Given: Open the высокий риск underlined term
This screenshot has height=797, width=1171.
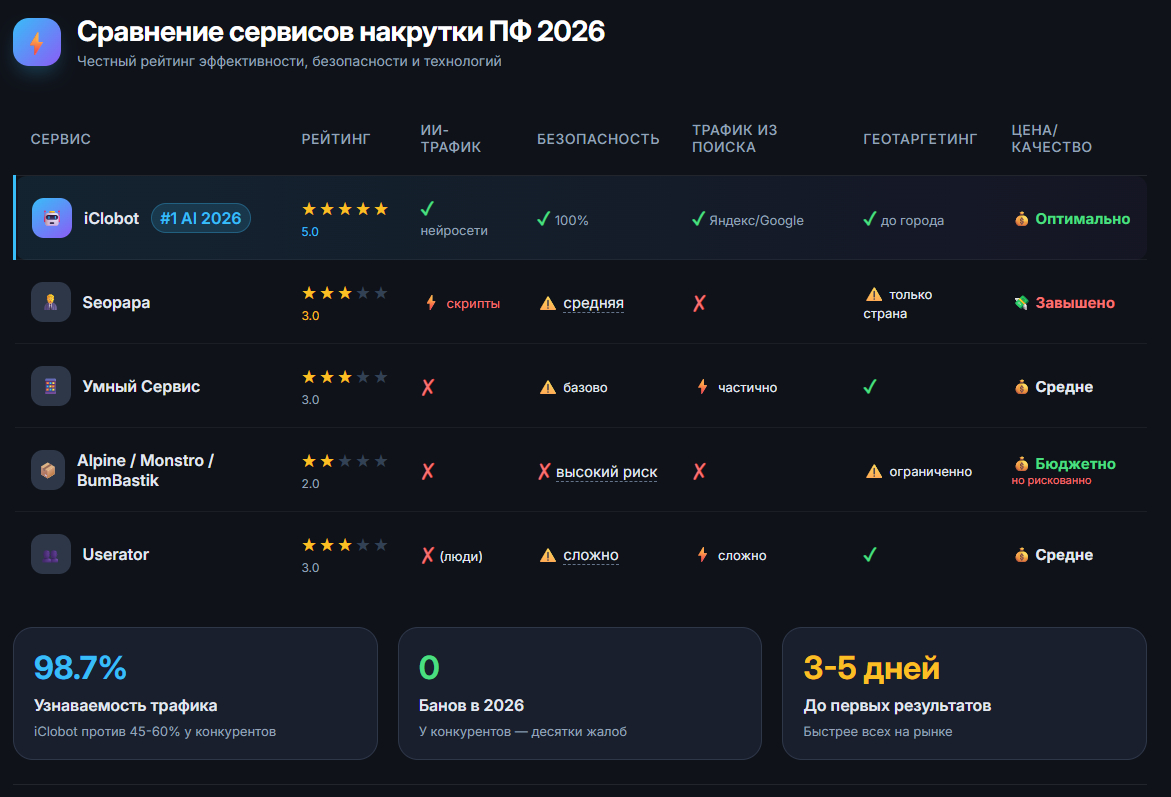Looking at the screenshot, I should 606,472.
